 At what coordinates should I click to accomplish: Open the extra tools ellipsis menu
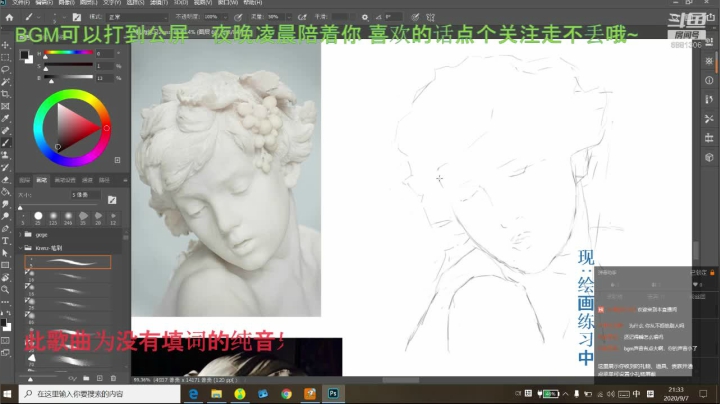6,302
